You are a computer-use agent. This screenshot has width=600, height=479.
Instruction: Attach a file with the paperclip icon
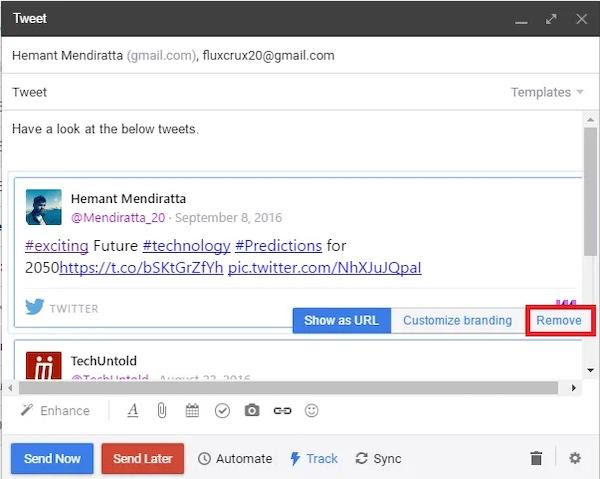tap(162, 411)
